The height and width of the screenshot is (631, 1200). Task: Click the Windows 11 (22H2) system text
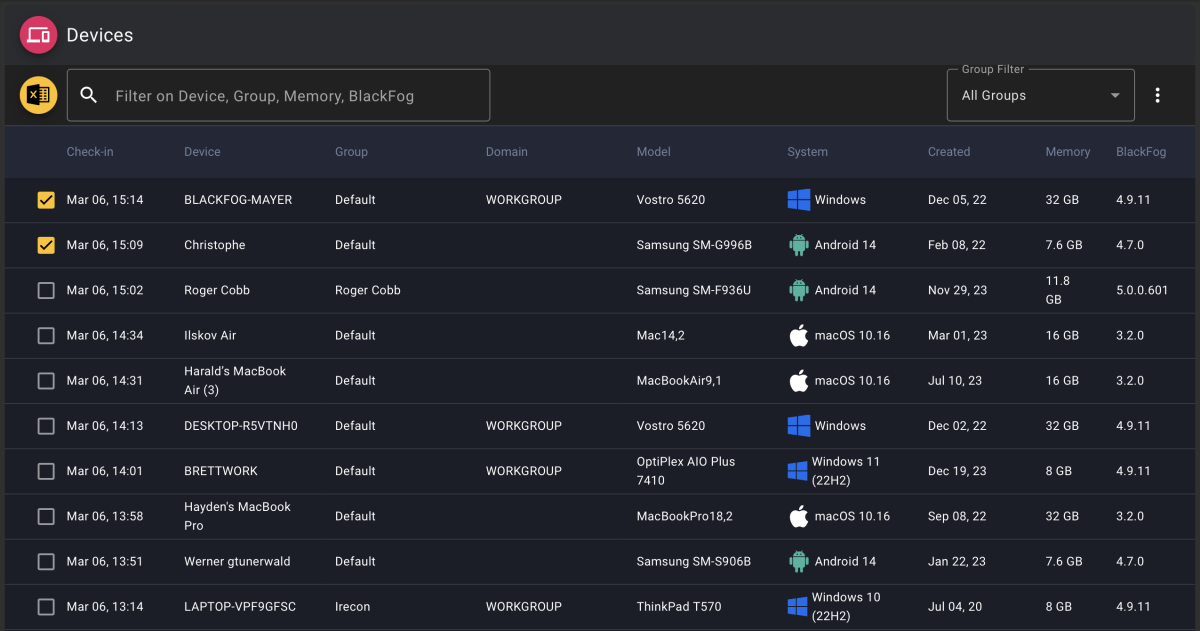click(846, 471)
